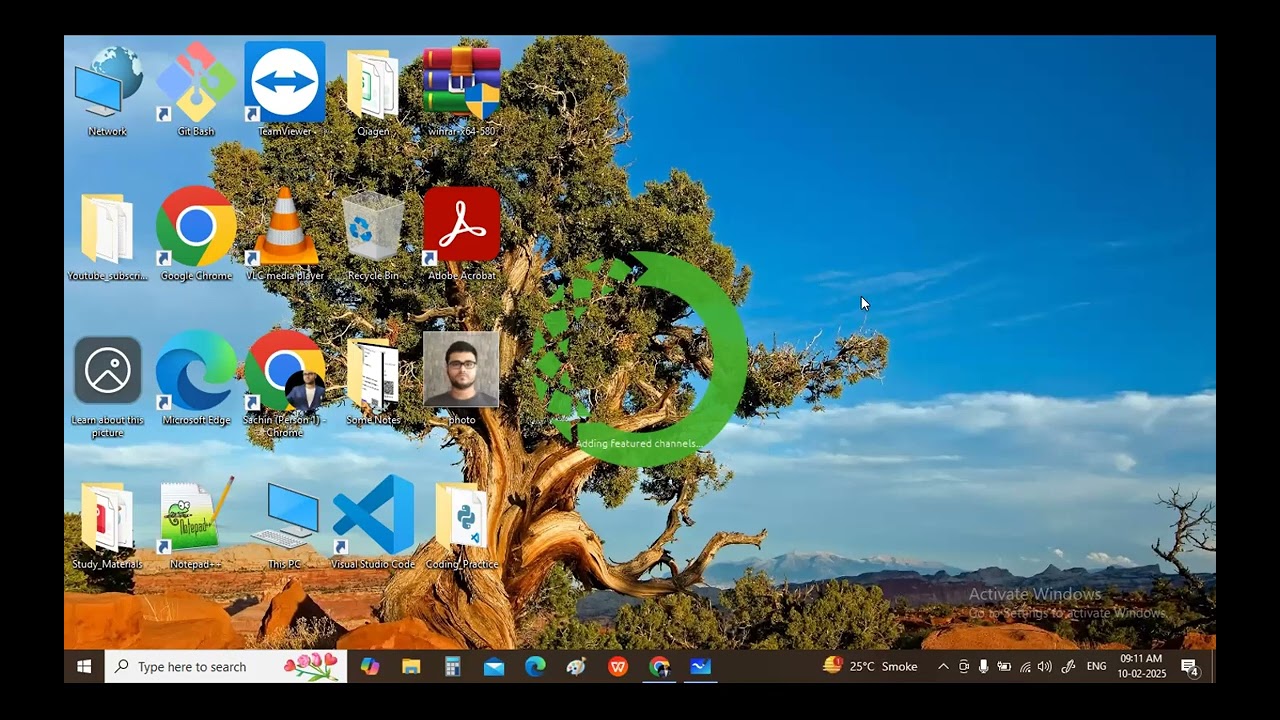Viewport: 1280px width, 720px height.
Task: Open the Calculator taskbar icon
Action: point(452,666)
